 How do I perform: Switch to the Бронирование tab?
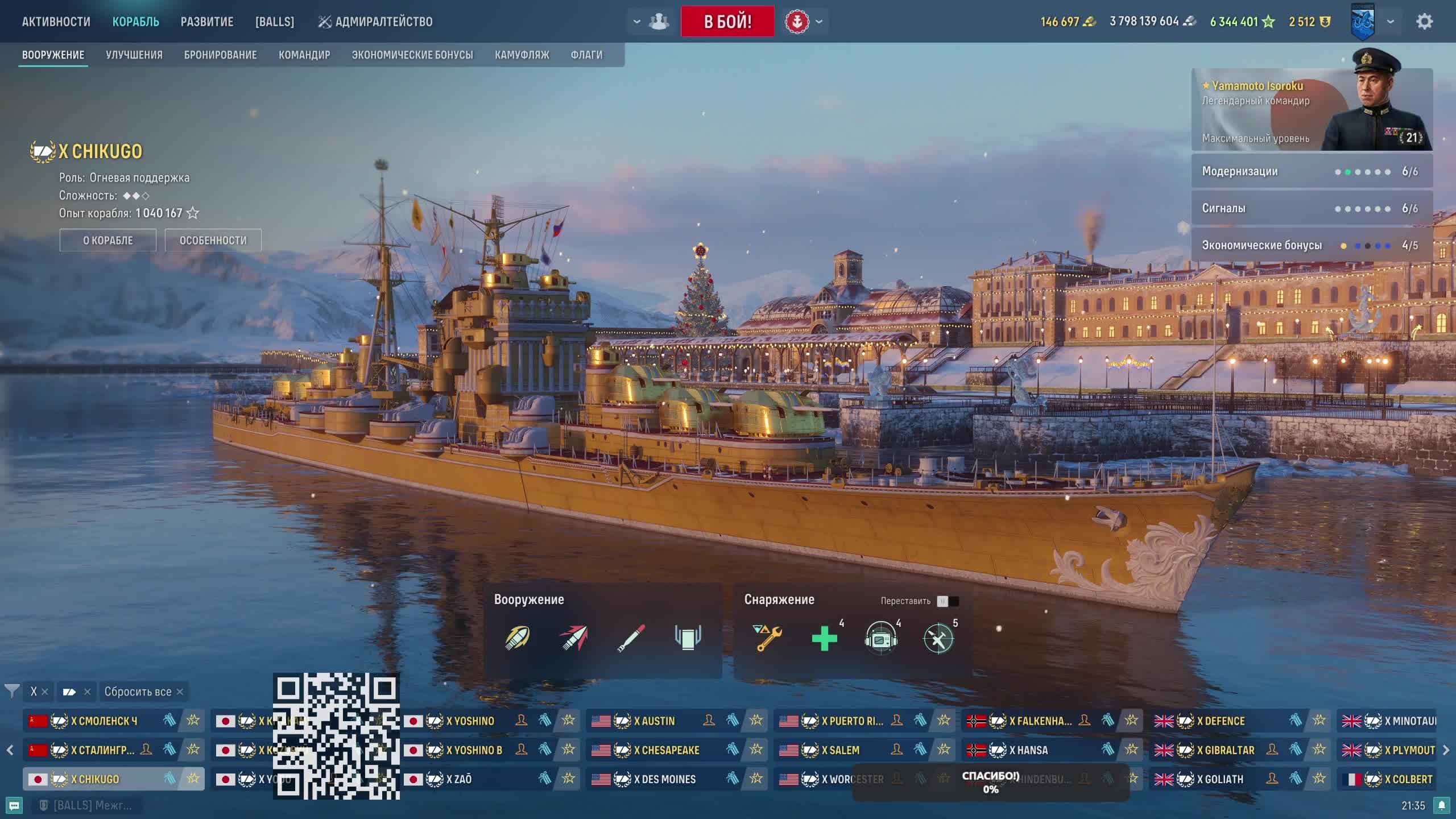click(220, 55)
